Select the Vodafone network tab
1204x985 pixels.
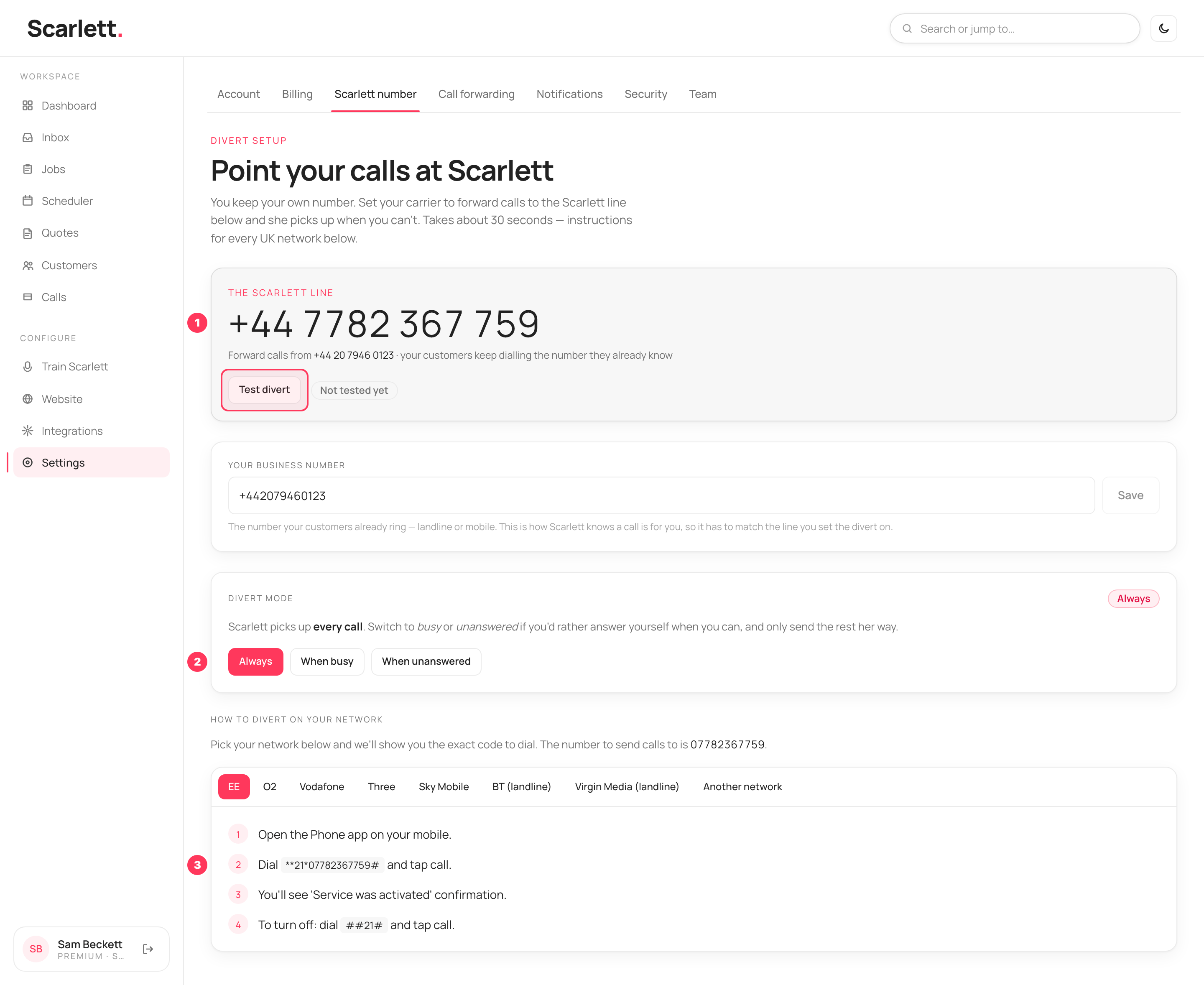point(322,786)
